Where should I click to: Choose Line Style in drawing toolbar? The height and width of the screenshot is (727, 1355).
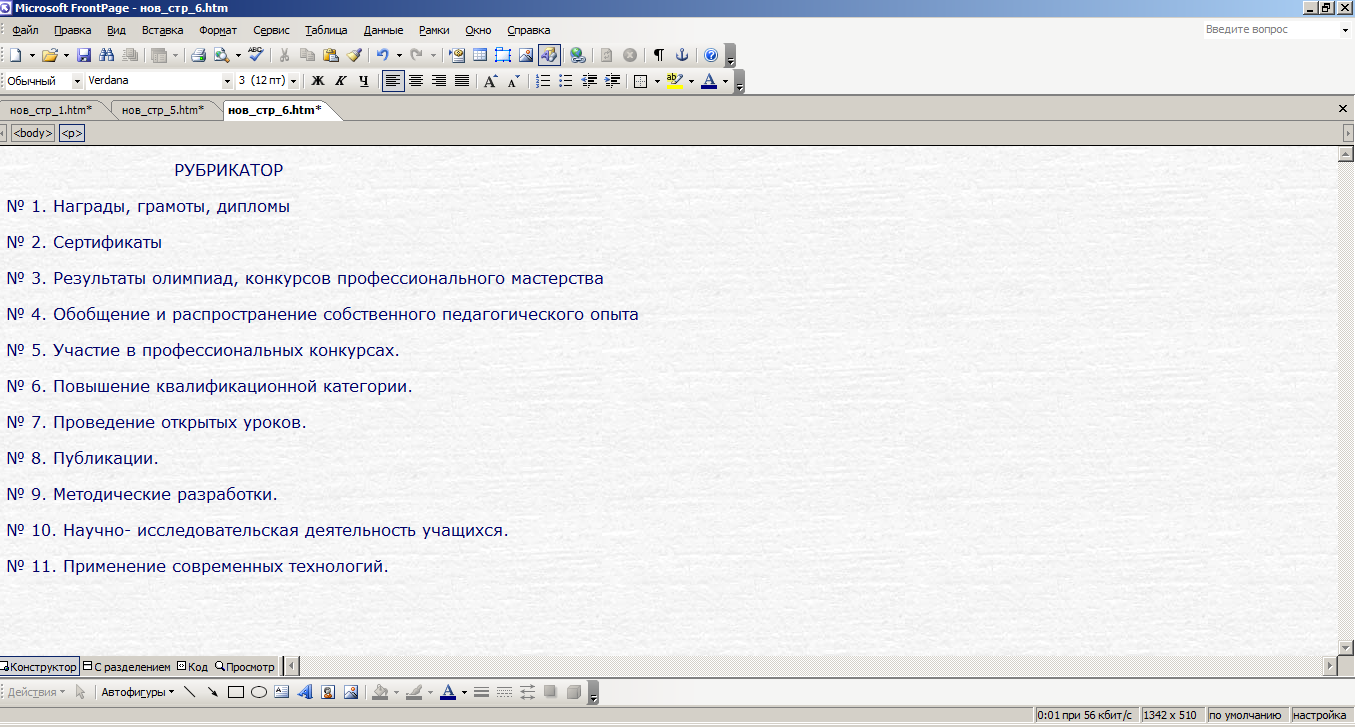coord(481,692)
